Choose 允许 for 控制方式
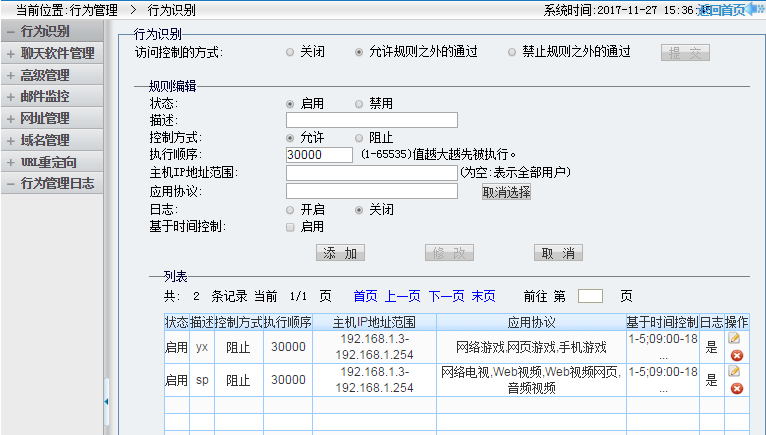 pos(290,138)
